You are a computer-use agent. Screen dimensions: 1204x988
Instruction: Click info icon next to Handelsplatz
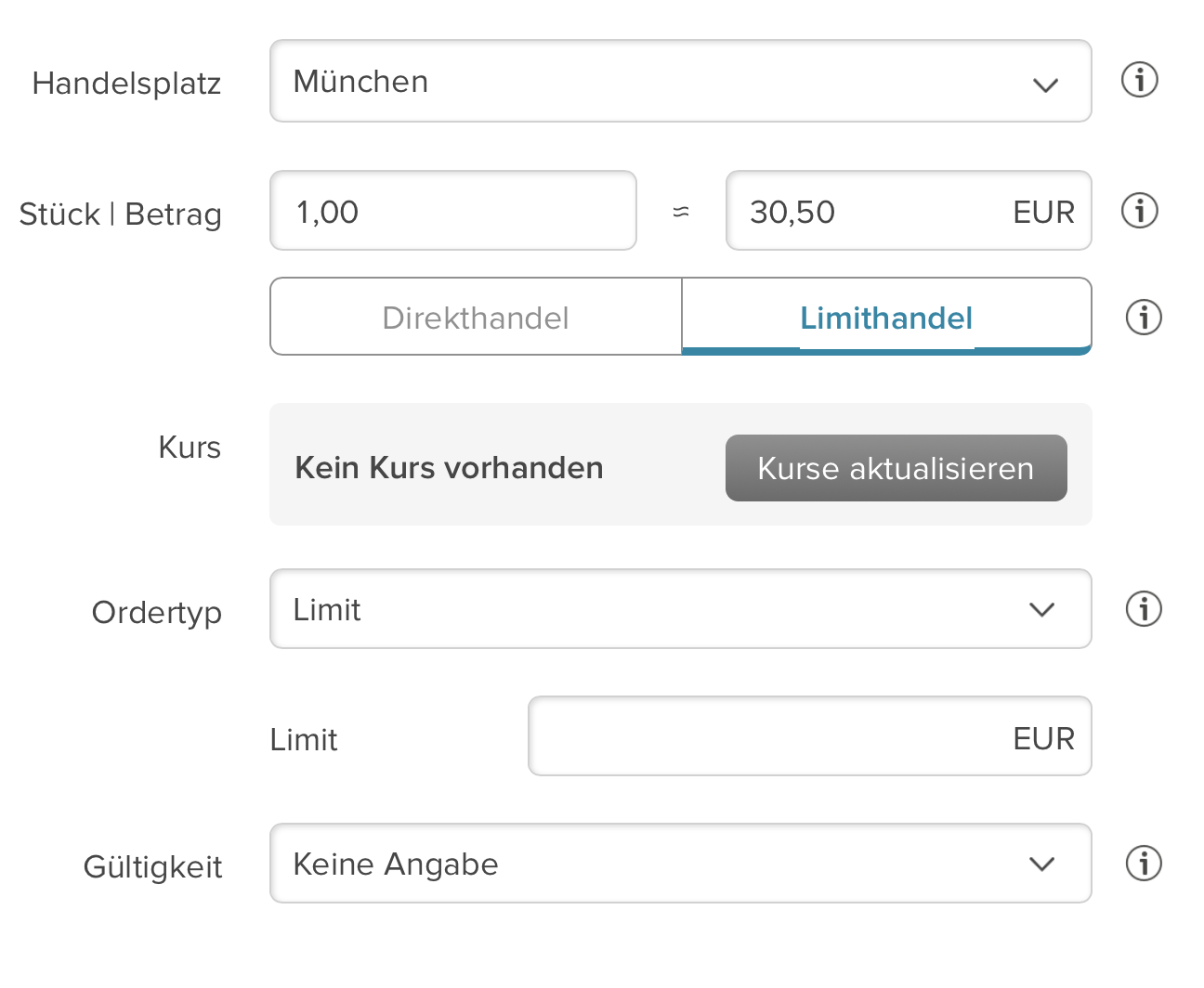1139,80
